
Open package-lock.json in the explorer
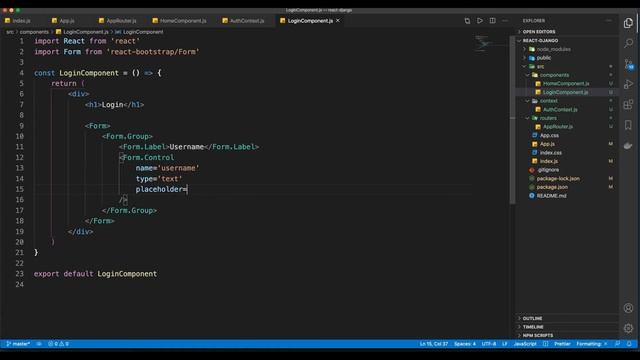click(567, 178)
